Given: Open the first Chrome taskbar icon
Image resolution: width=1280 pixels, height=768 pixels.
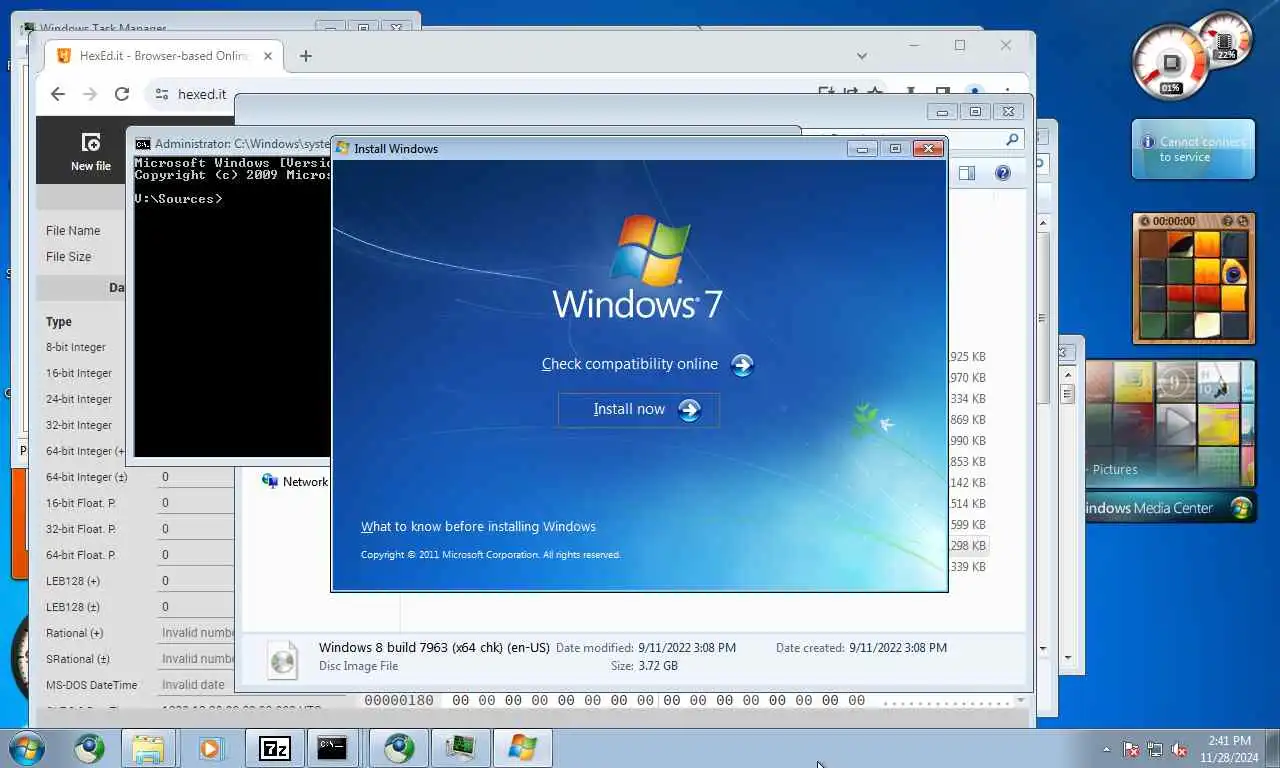Looking at the screenshot, I should pyautogui.click(x=90, y=748).
